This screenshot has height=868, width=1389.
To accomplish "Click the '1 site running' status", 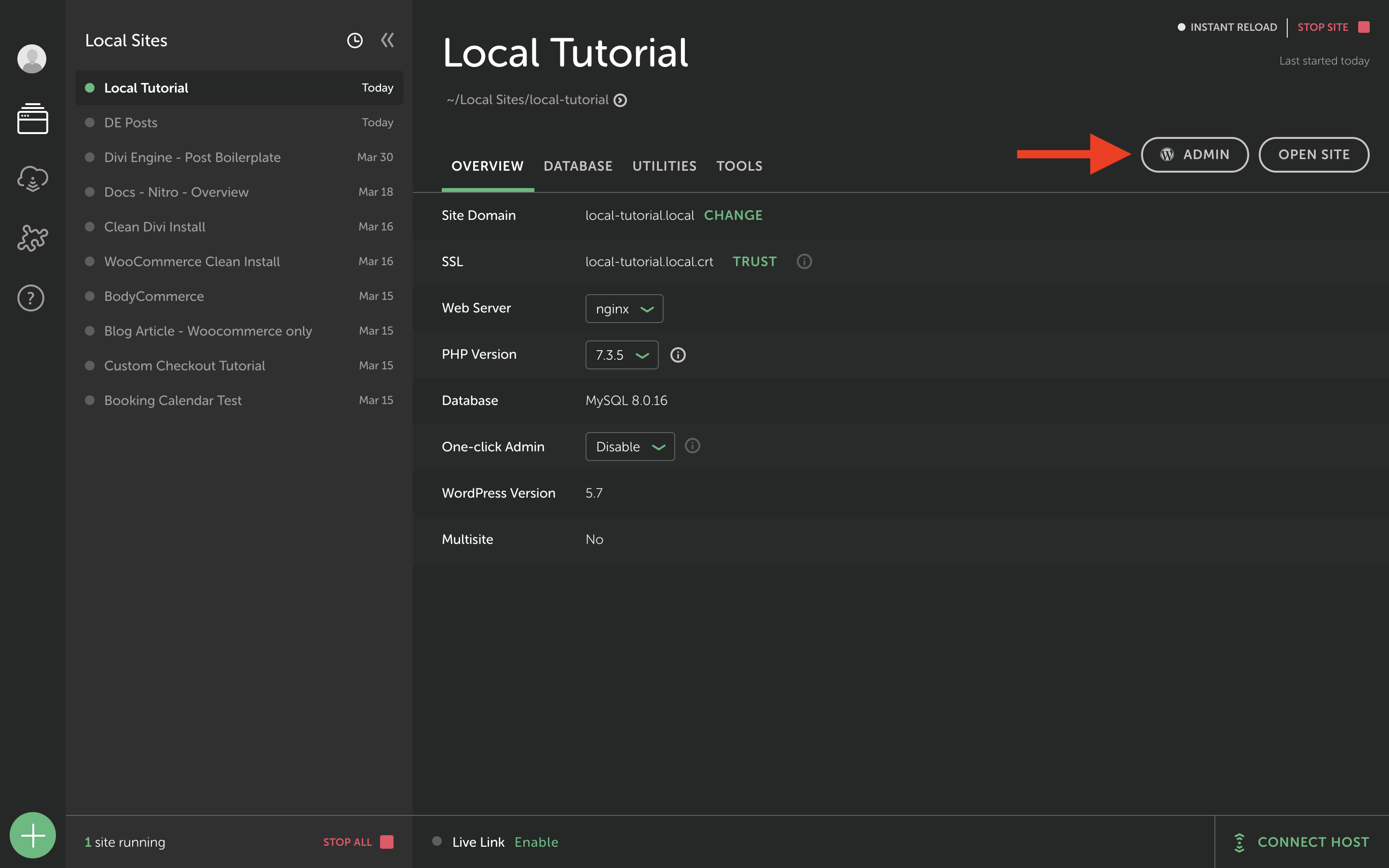I will pyautogui.click(x=125, y=842).
